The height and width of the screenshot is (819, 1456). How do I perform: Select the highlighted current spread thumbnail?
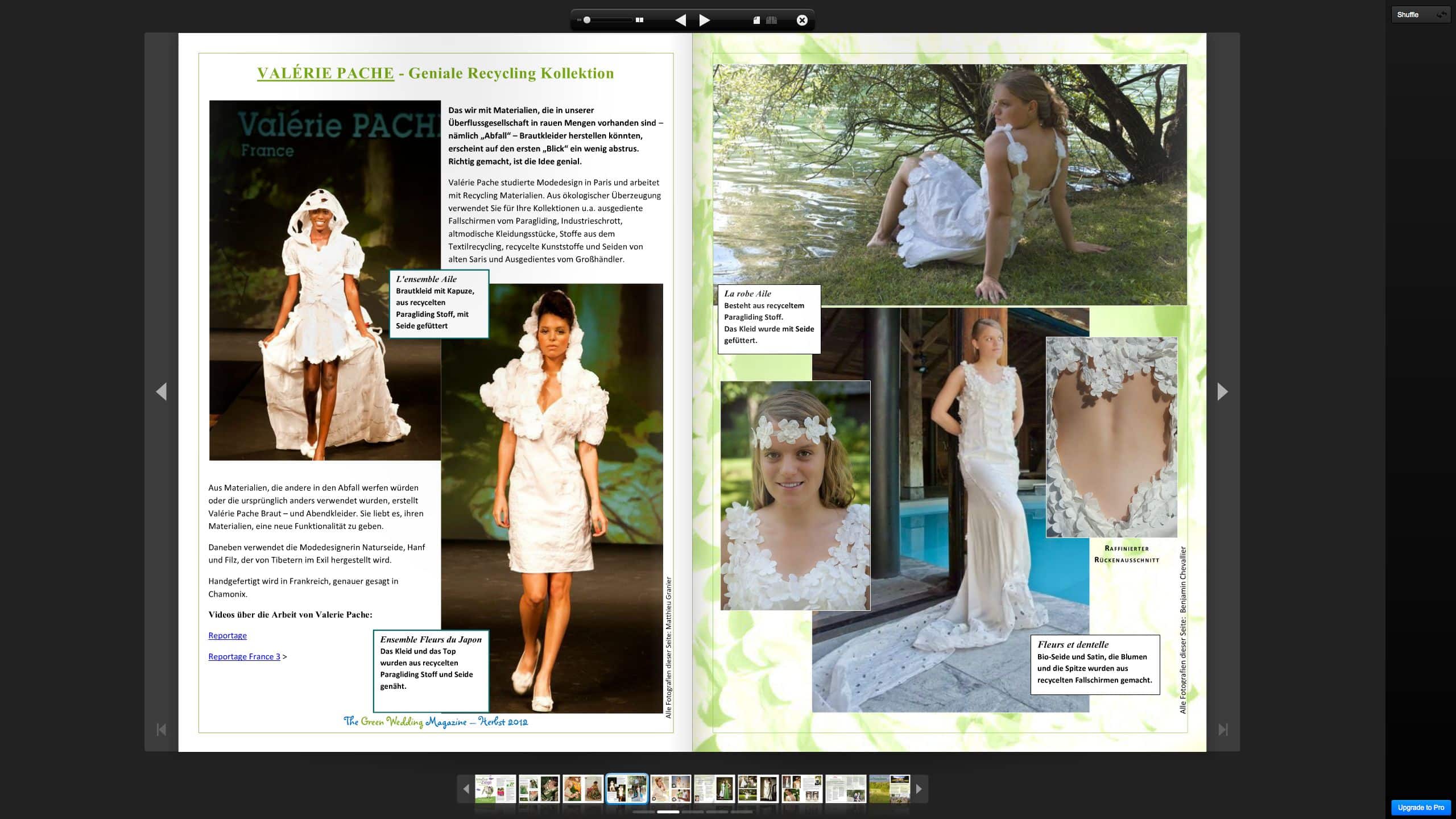(627, 789)
